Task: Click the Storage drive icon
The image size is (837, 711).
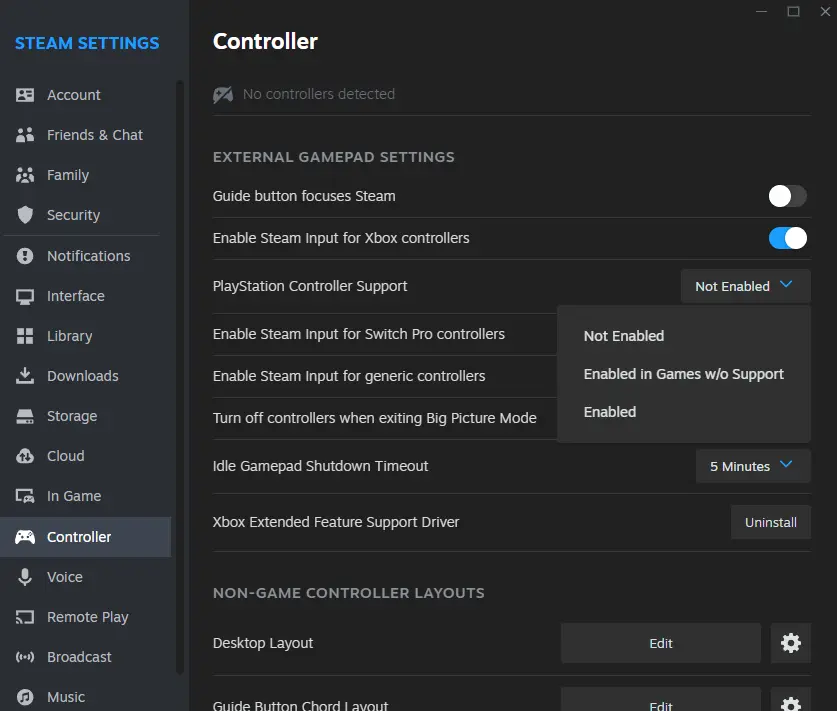Action: click(x=25, y=416)
